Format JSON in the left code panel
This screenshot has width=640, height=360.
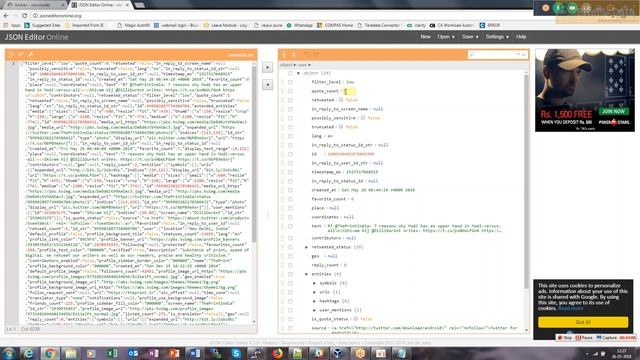(x=11, y=54)
